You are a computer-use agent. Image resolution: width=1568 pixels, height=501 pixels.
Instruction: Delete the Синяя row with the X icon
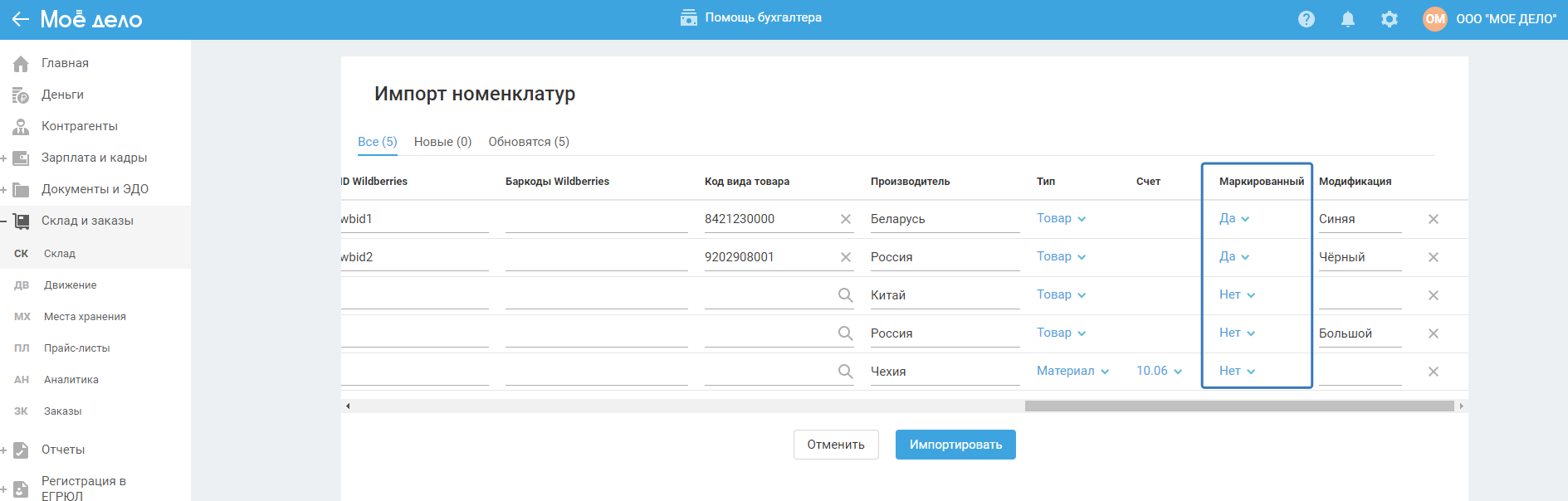(1434, 219)
